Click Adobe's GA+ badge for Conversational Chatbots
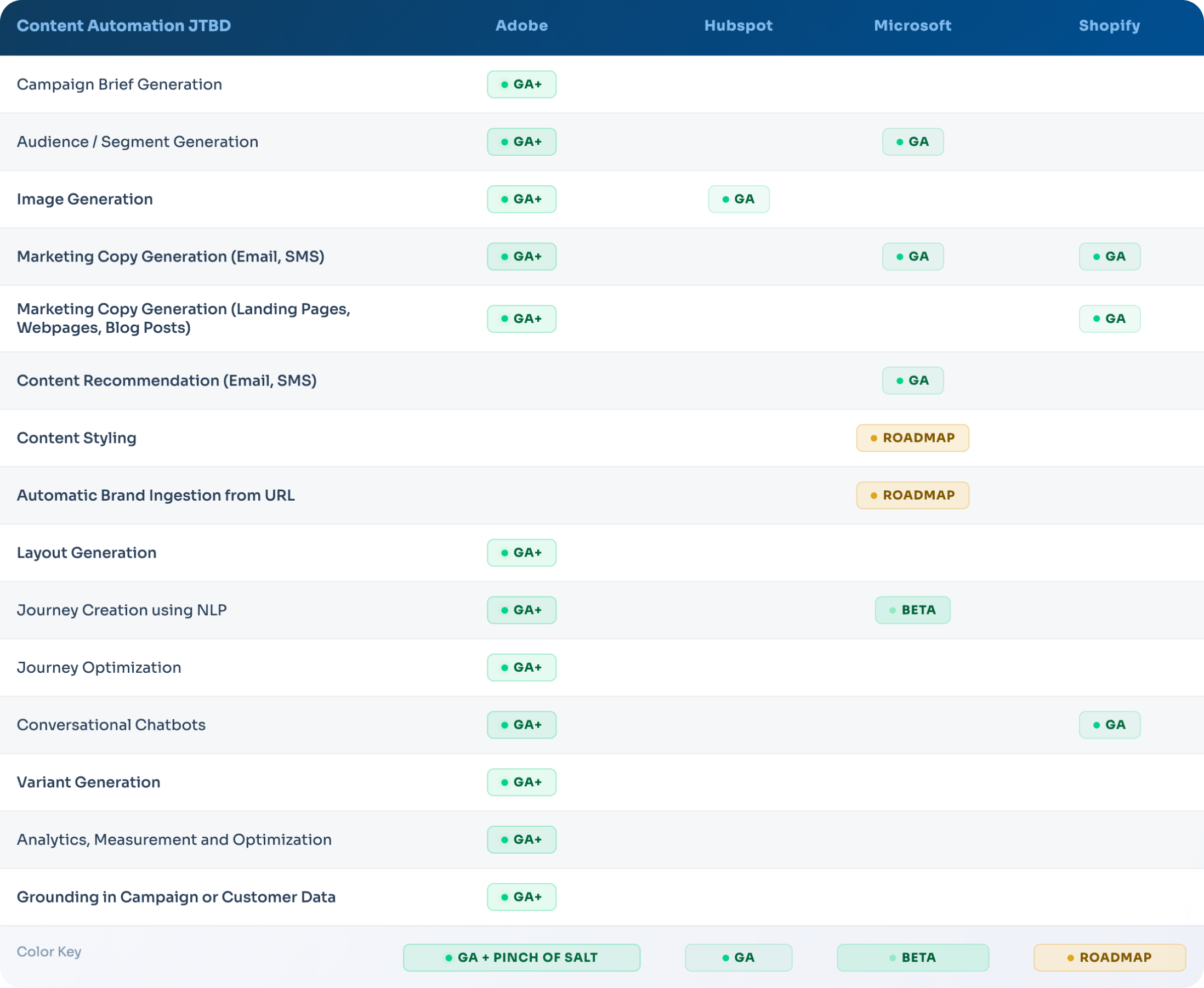The height and width of the screenshot is (988, 1204). tap(522, 725)
